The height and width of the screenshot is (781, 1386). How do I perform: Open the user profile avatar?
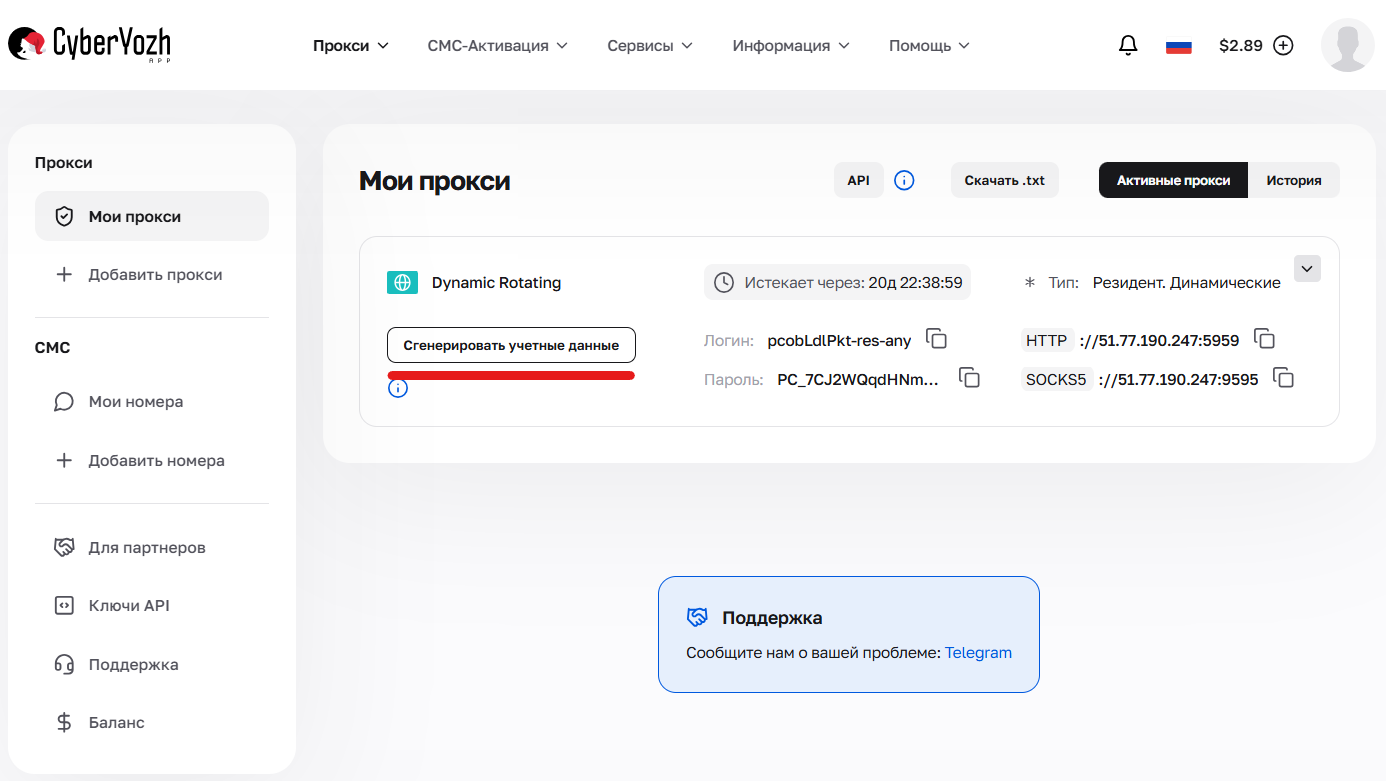tap(1347, 45)
